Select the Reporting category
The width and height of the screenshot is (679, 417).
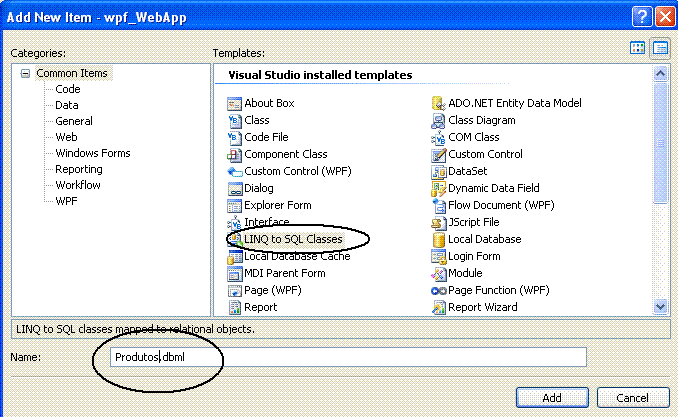[79, 169]
